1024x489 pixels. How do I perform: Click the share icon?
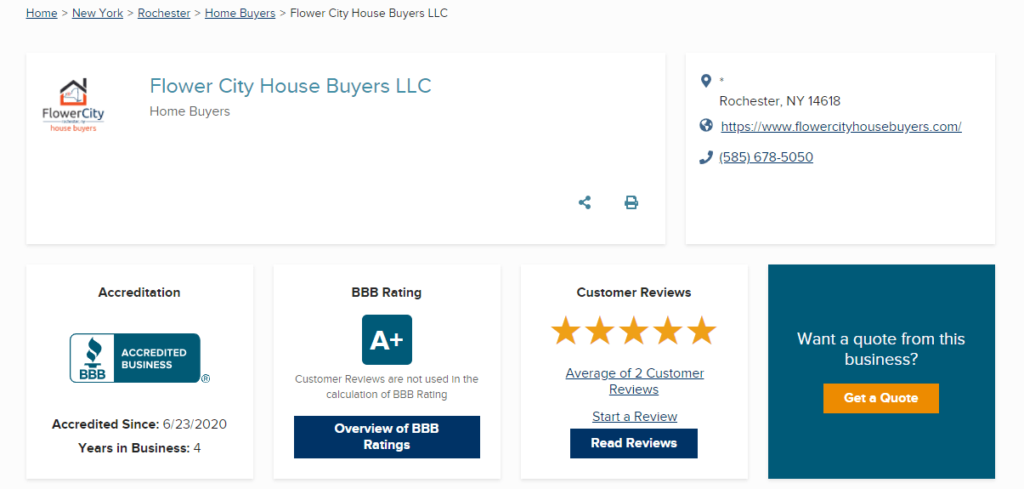tap(585, 202)
